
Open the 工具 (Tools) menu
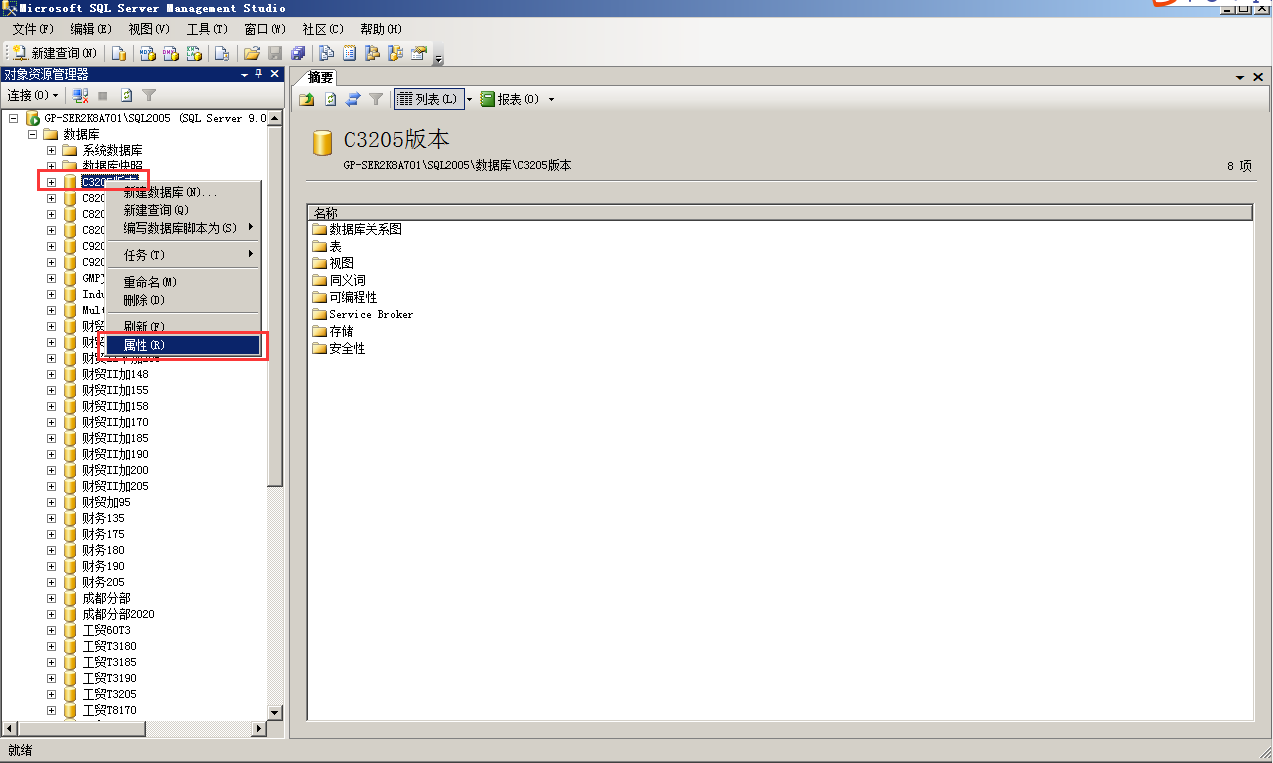click(207, 29)
